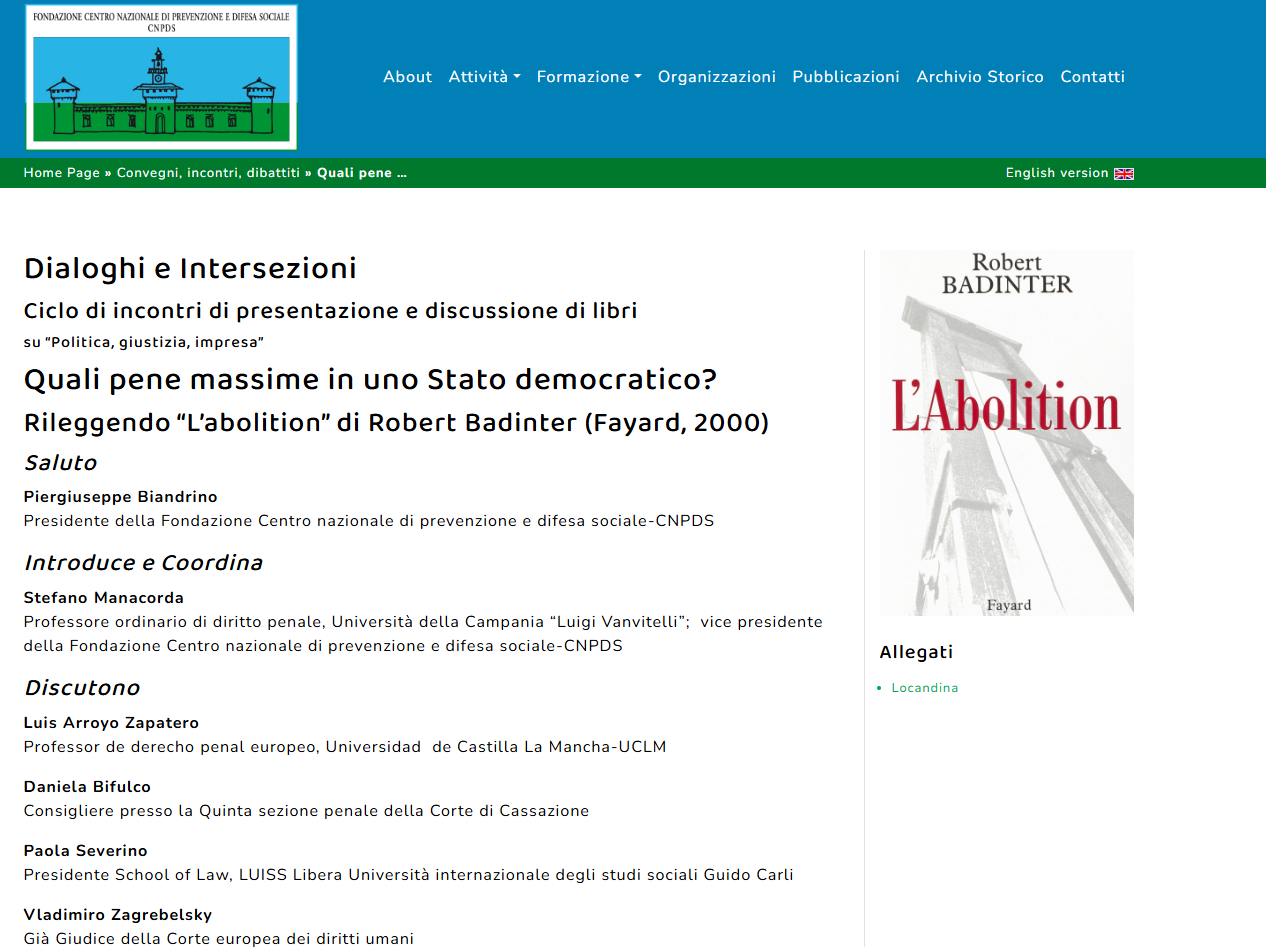Click the current page breadcrumb 'Quali pene ...'
This screenshot has height=947, width=1266.
362,173
